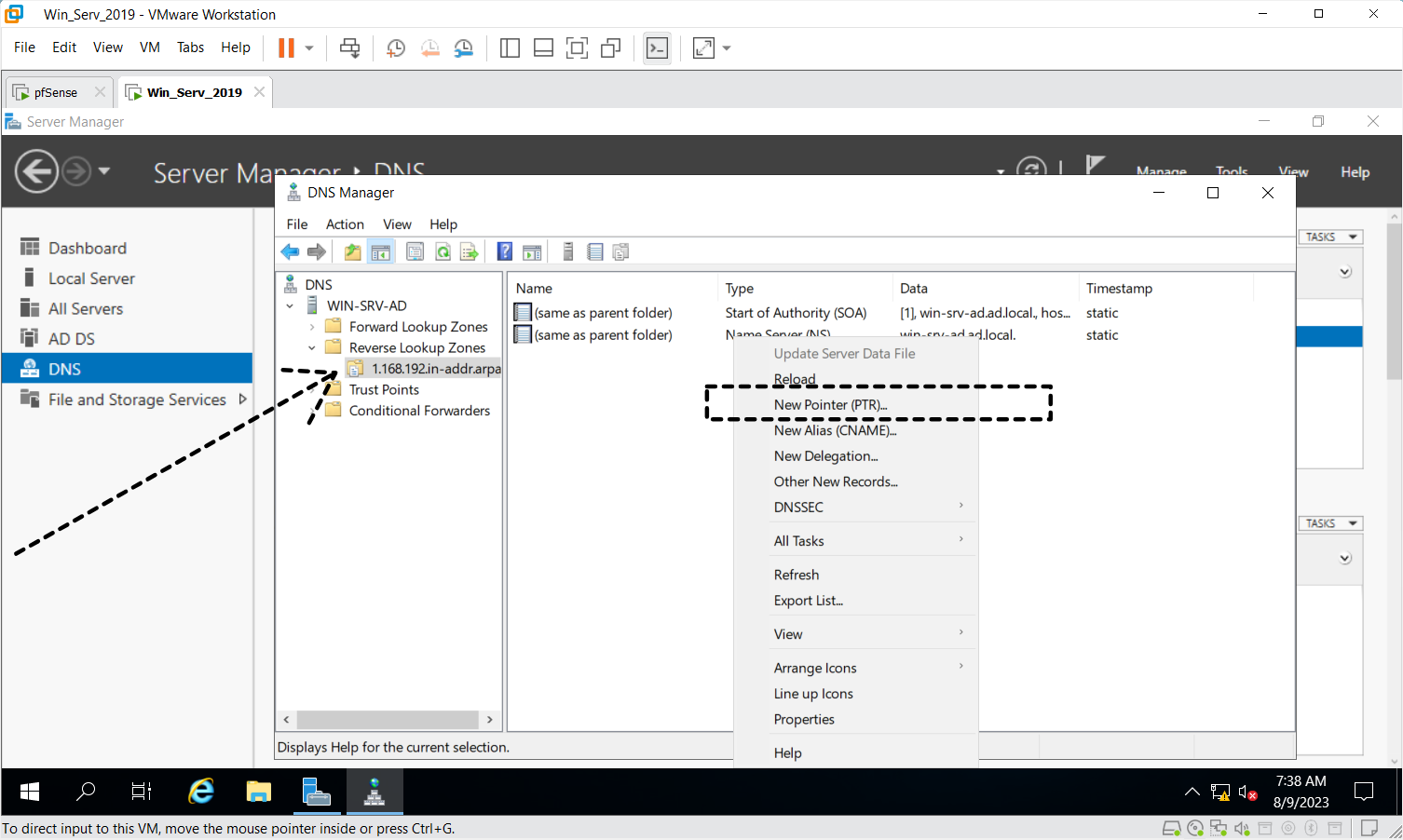1403x840 pixels.
Task: Click the multiple records icon in DNS toolbar
Action: click(621, 251)
